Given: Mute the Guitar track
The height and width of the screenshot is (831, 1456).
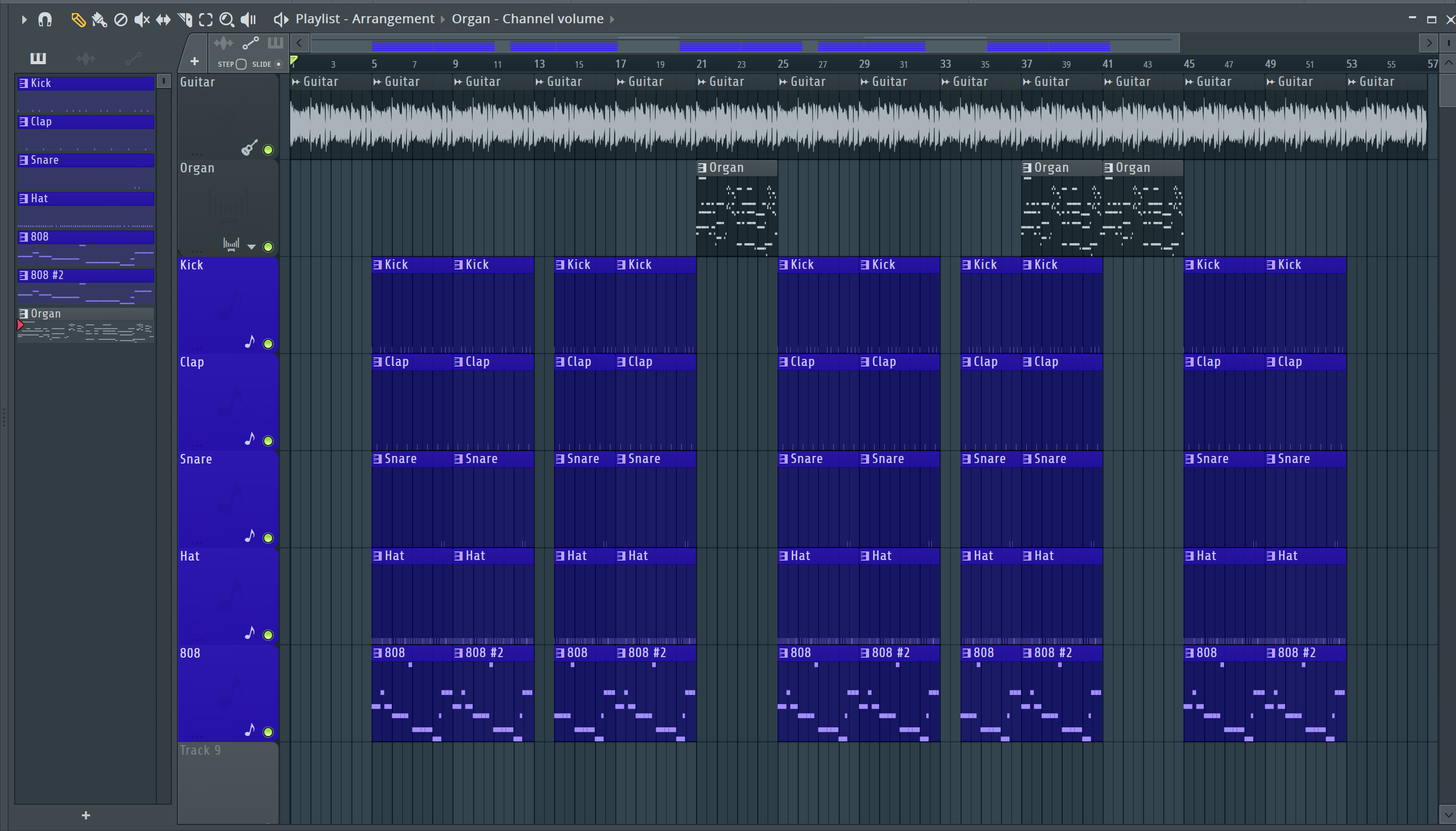Looking at the screenshot, I should [x=267, y=150].
